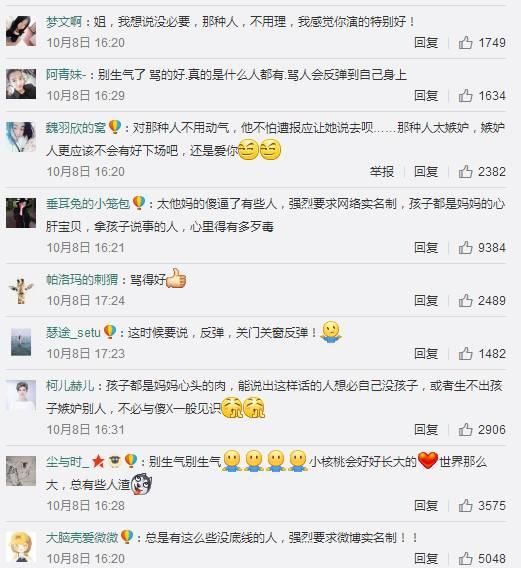Like 柯儿赫儿 comment with 2906 likes
This screenshot has width=521, height=568.
coord(465,430)
